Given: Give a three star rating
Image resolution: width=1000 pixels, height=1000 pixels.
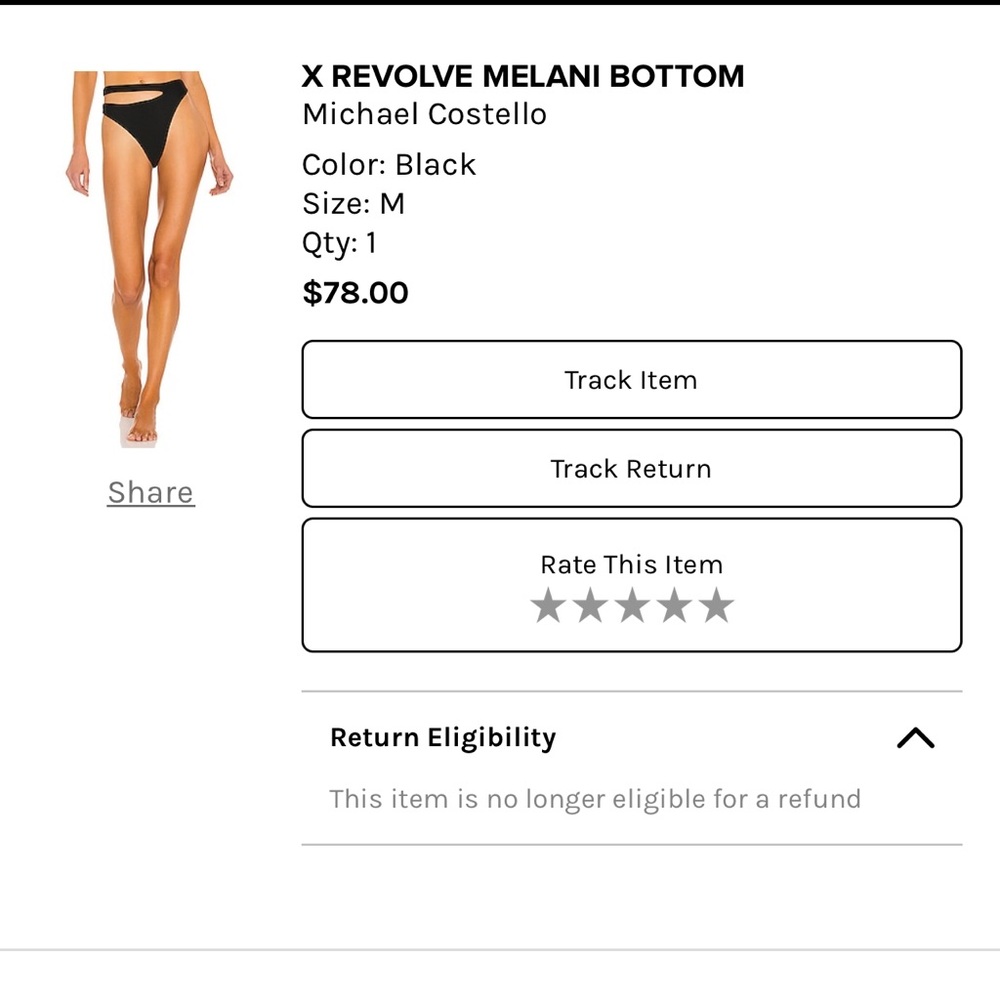Looking at the screenshot, I should point(631,605).
